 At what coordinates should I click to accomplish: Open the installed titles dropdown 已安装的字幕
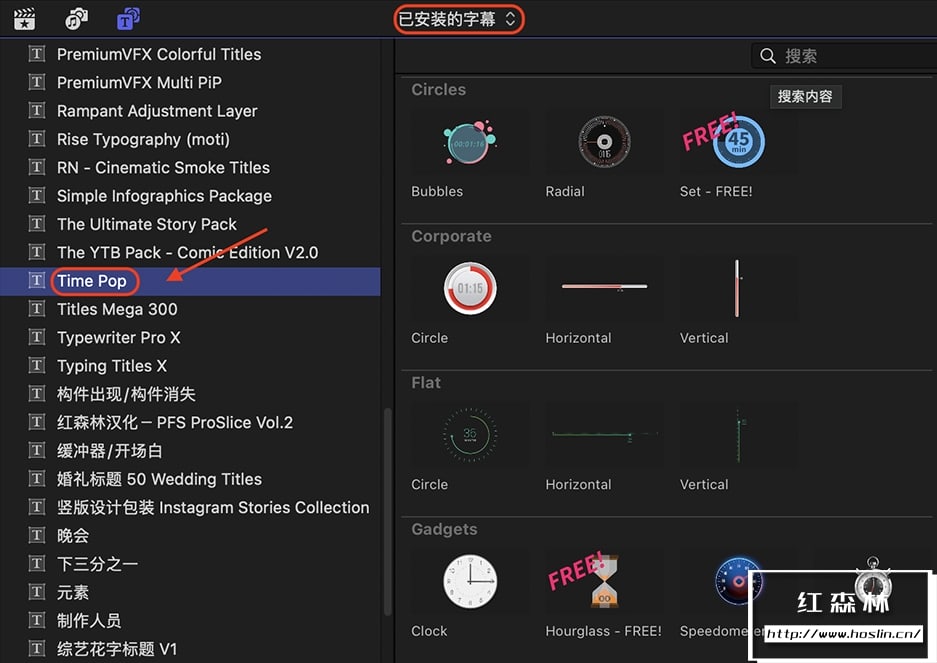(458, 19)
